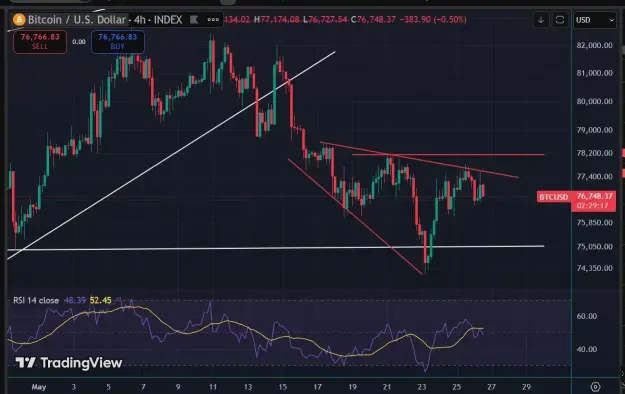Screen dimensions: 625x394
Task: Click the INDEX source label
Action: (168, 20)
